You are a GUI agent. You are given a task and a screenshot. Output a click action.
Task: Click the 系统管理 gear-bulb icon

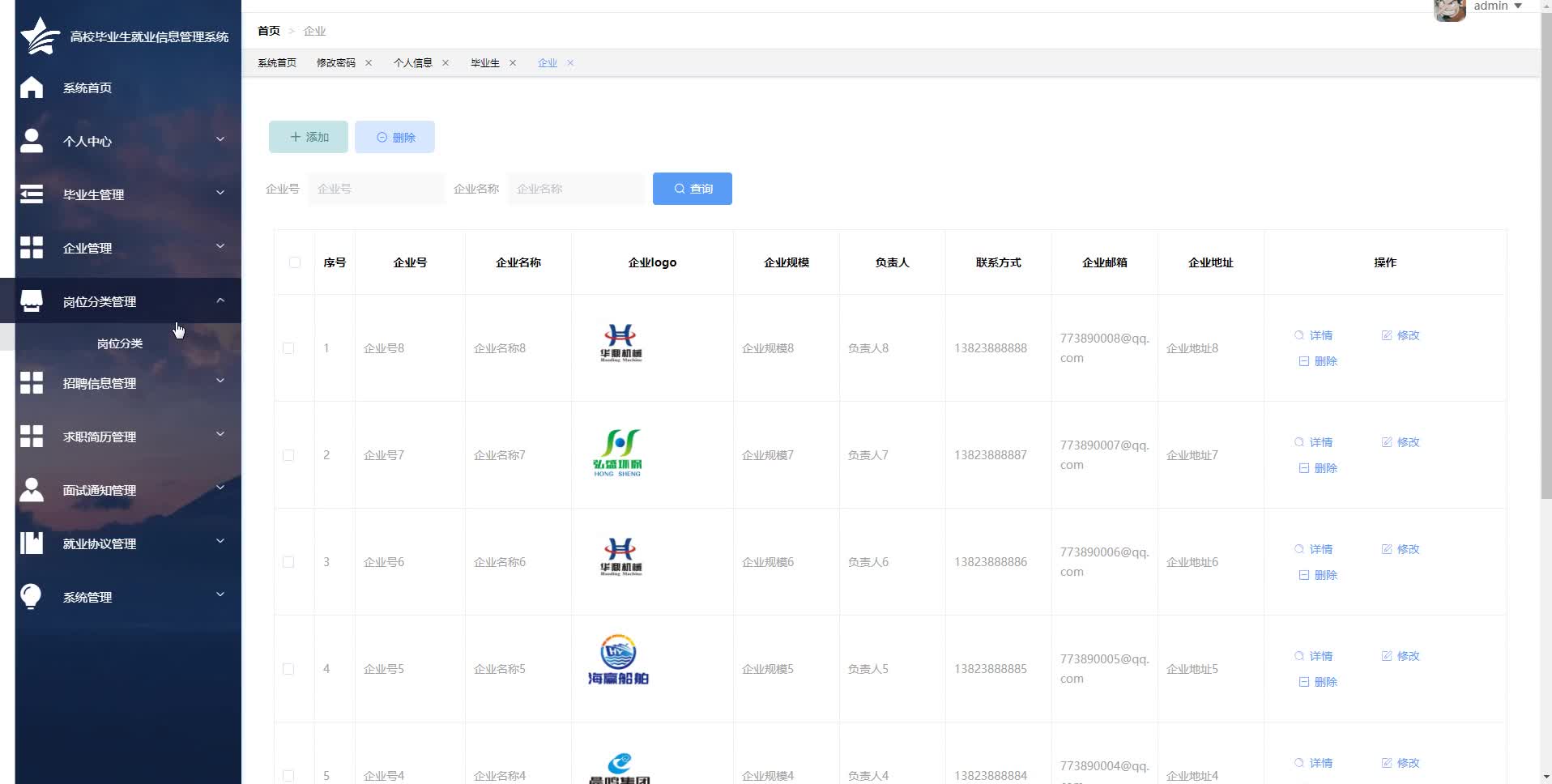click(x=31, y=596)
